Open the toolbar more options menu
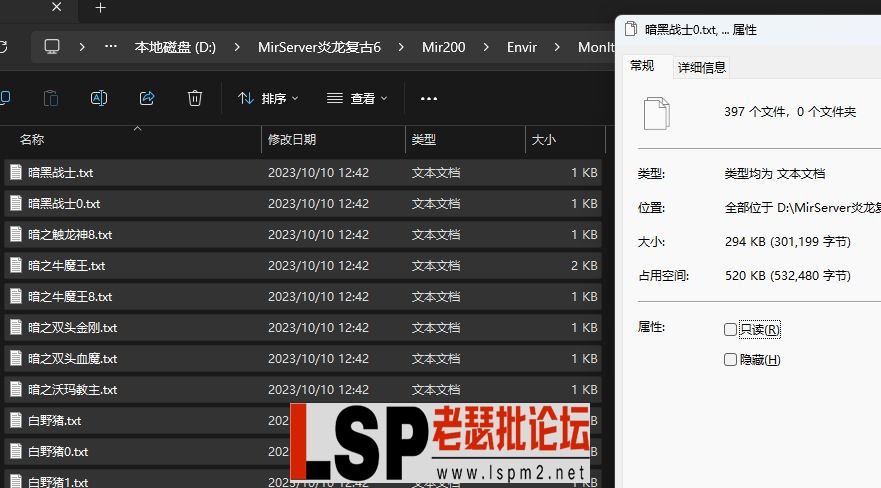Screen dimensions: 881x488 point(429,99)
